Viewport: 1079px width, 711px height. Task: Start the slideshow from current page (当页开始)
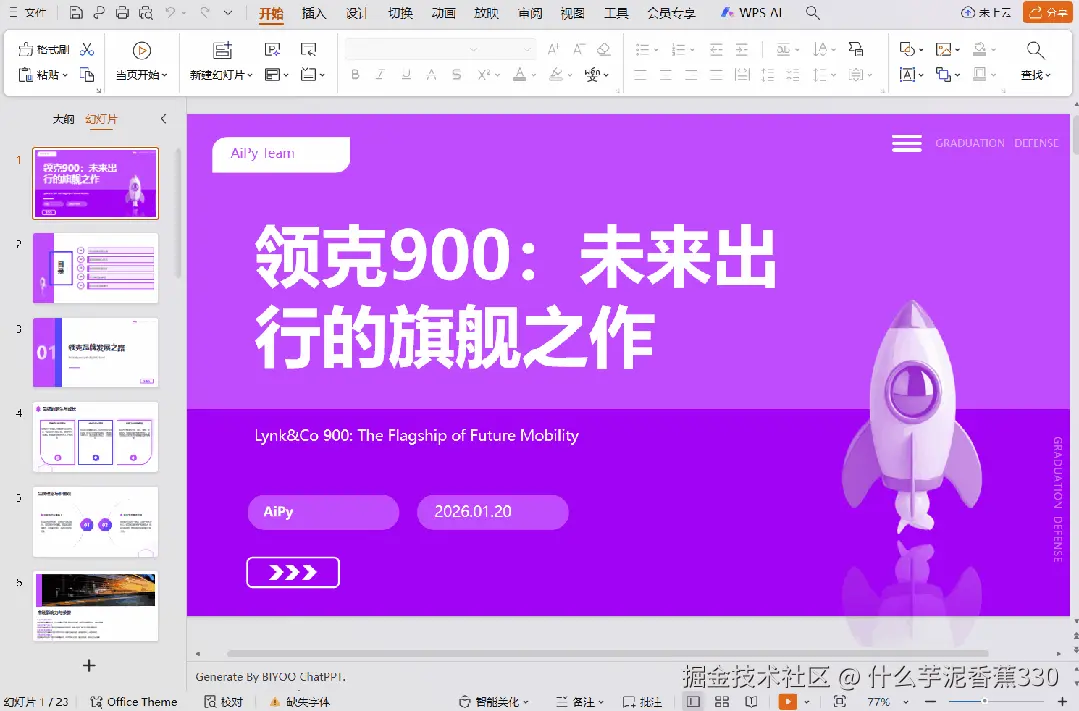click(141, 61)
